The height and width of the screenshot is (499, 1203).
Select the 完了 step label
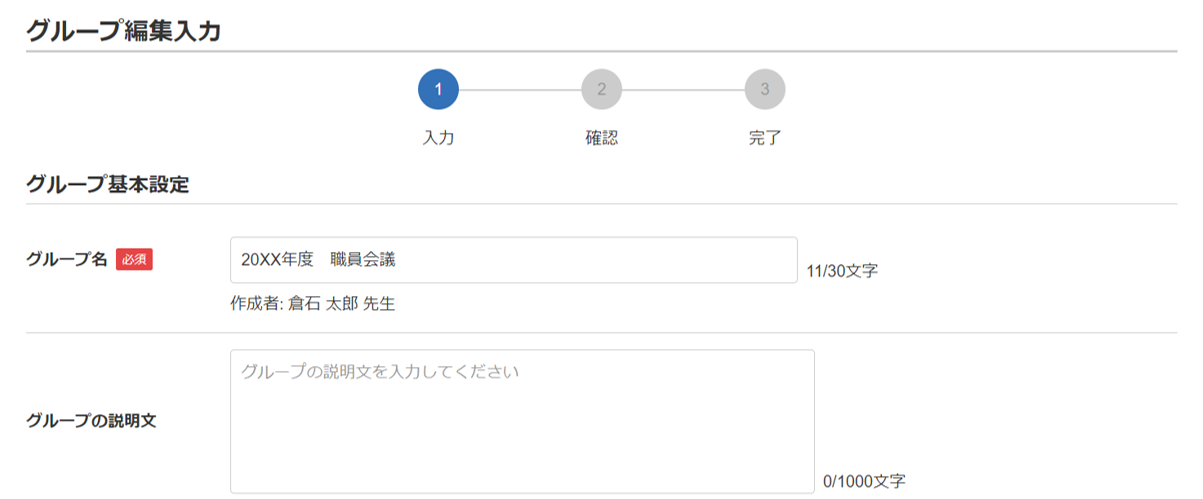[764, 138]
